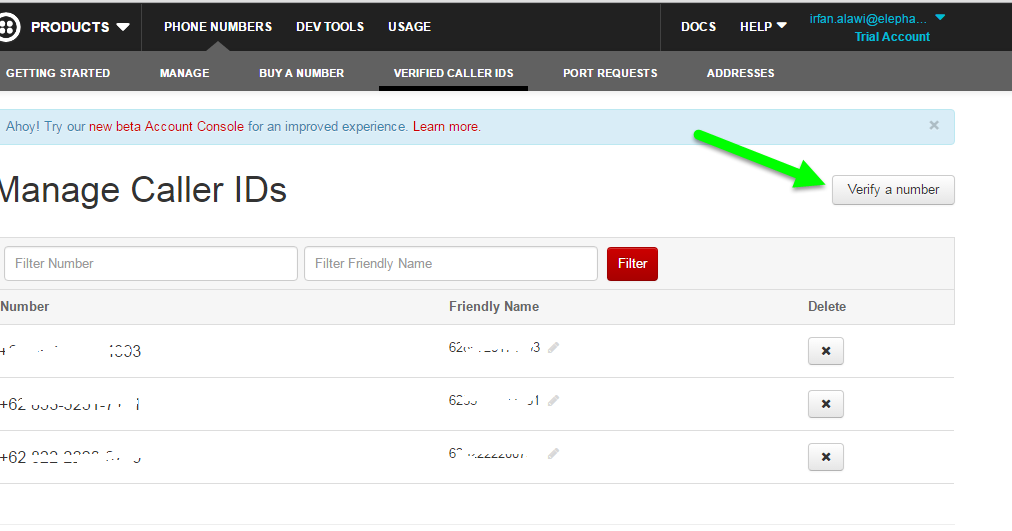Viewport: 1012px width, 531px height.
Task: Open the Products dropdown menu
Action: click(x=80, y=27)
